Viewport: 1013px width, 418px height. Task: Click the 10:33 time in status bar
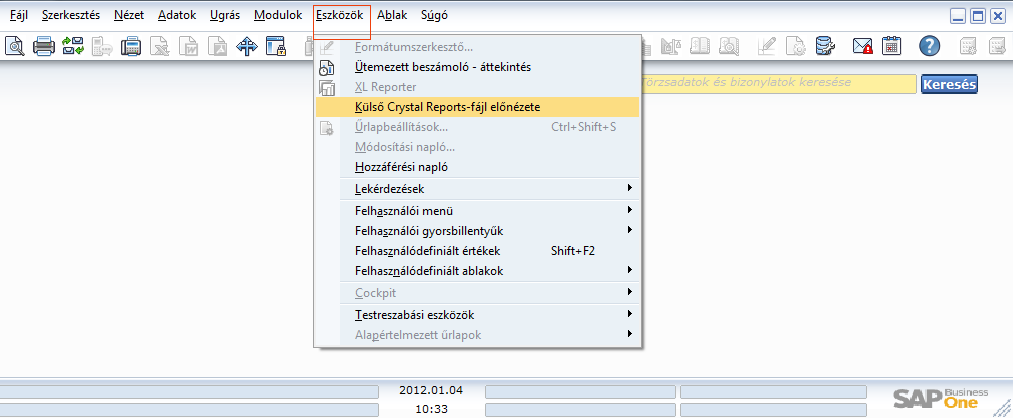pos(431,409)
